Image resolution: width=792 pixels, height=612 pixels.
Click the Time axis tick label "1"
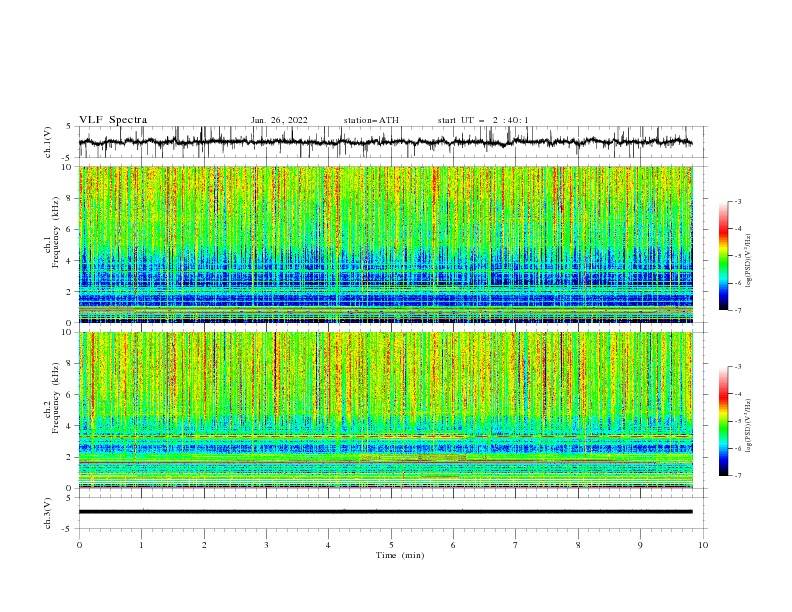141,545
